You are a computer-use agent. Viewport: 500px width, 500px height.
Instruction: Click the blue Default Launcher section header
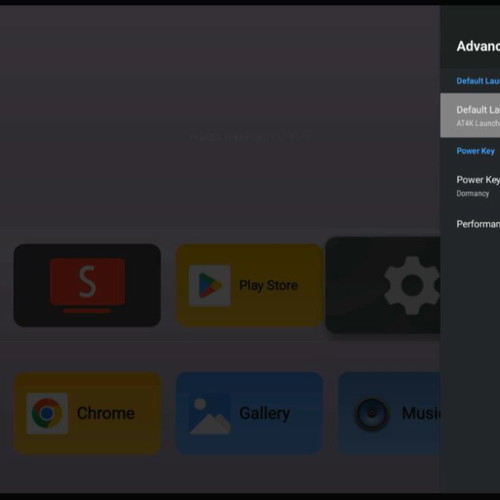point(478,81)
